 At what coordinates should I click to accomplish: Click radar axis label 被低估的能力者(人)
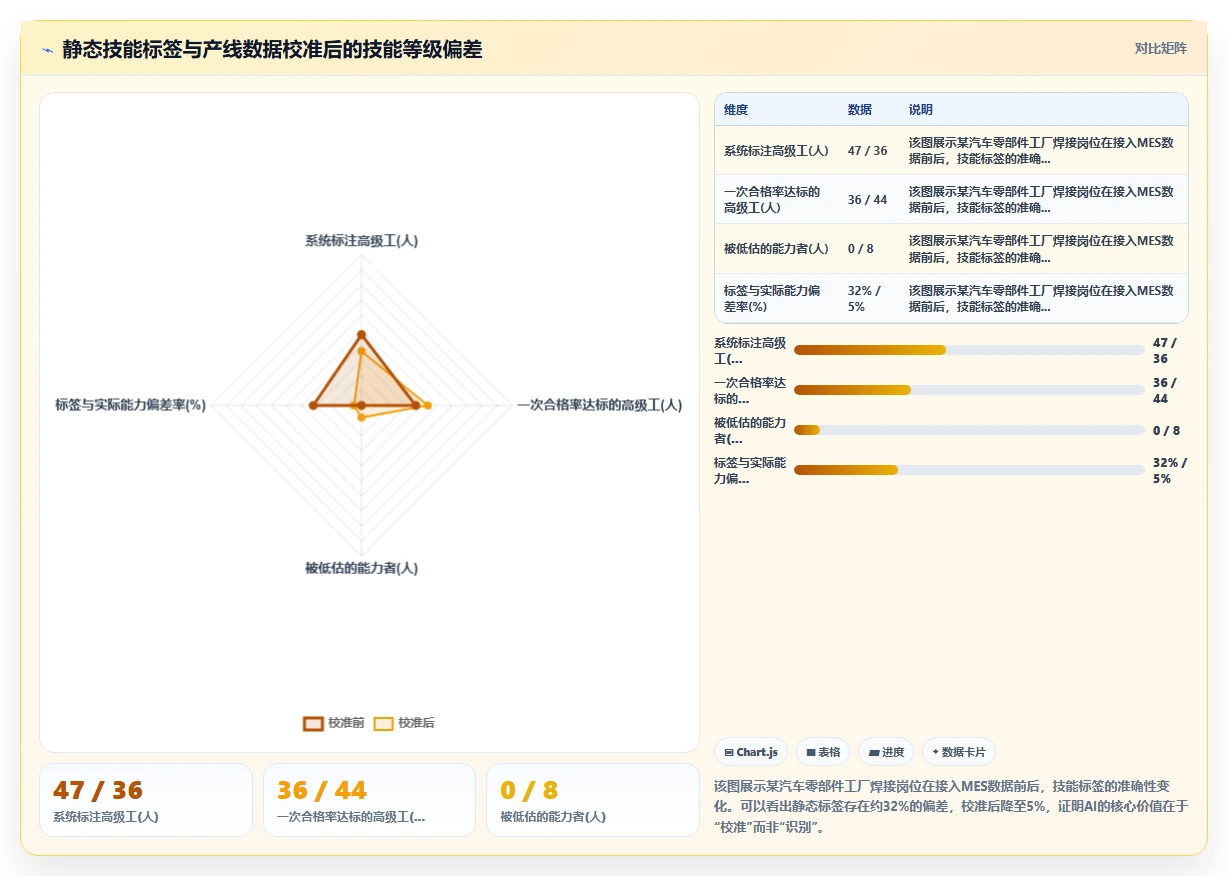point(361,568)
